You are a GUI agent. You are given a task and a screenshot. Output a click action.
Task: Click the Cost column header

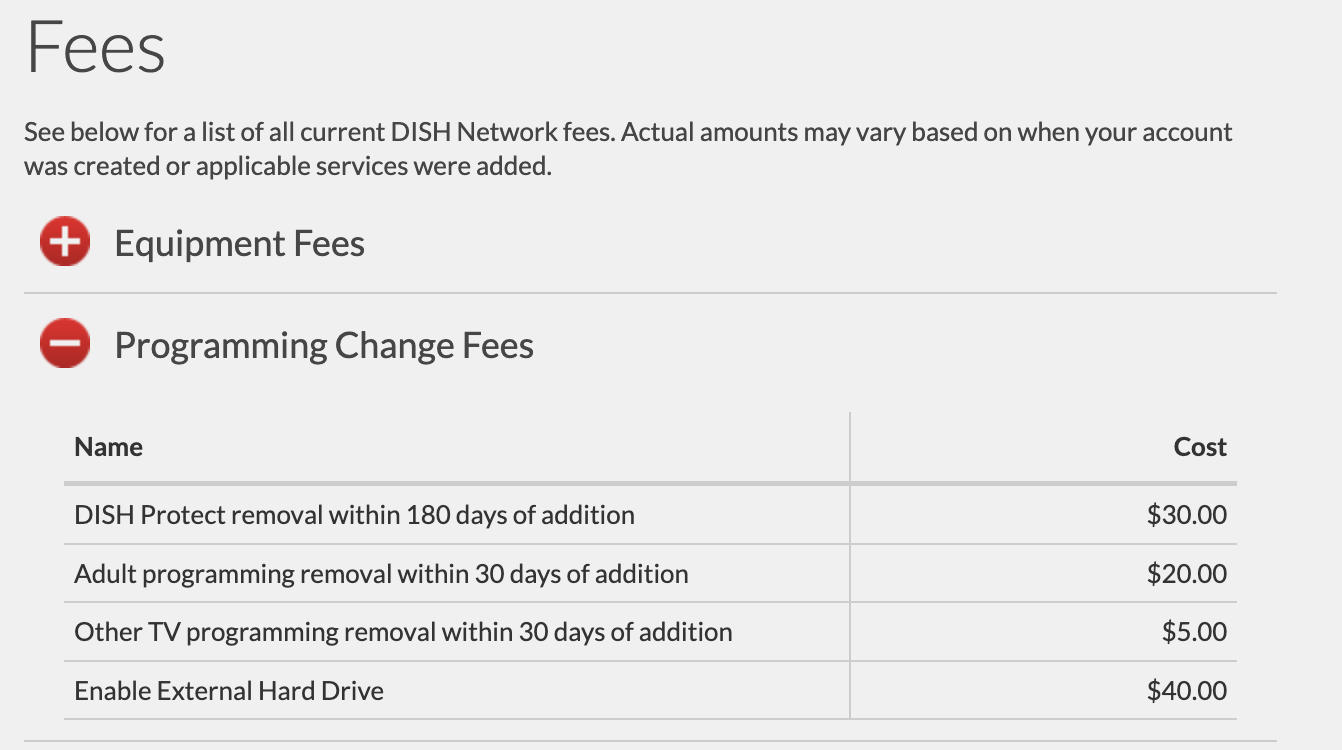(x=1200, y=447)
